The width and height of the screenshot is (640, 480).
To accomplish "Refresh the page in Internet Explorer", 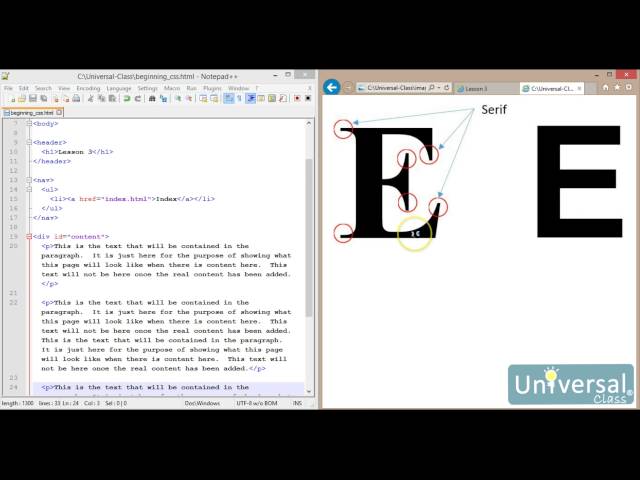I will [x=447, y=87].
